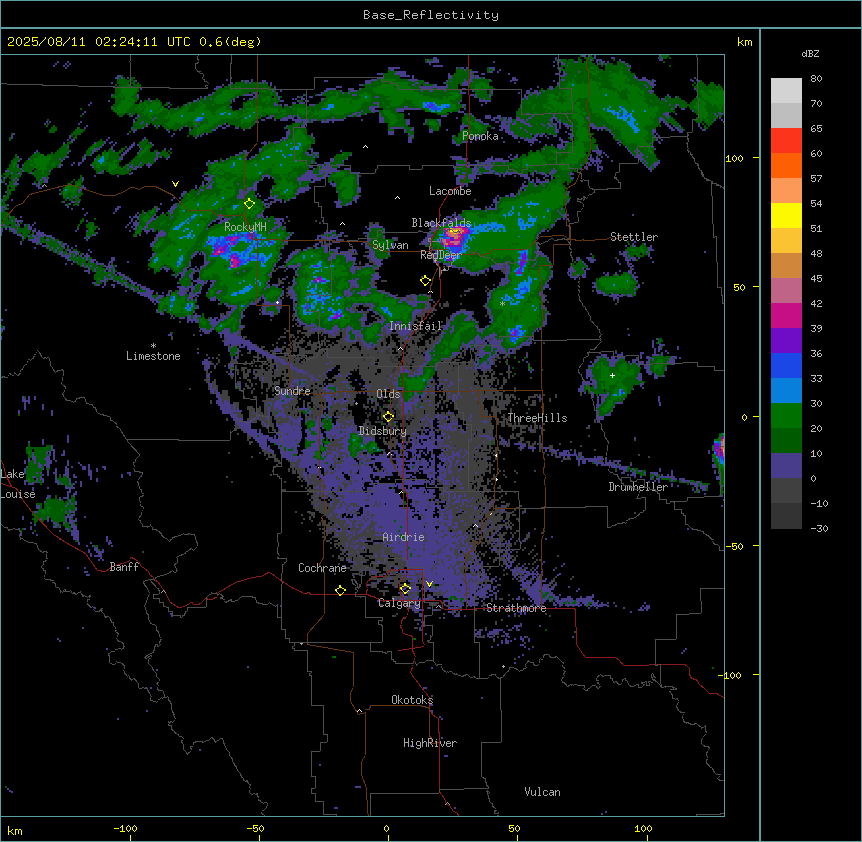Select the yellow diamond marker between Olds and Didsbury
The height and width of the screenshot is (842, 862).
click(x=388, y=416)
